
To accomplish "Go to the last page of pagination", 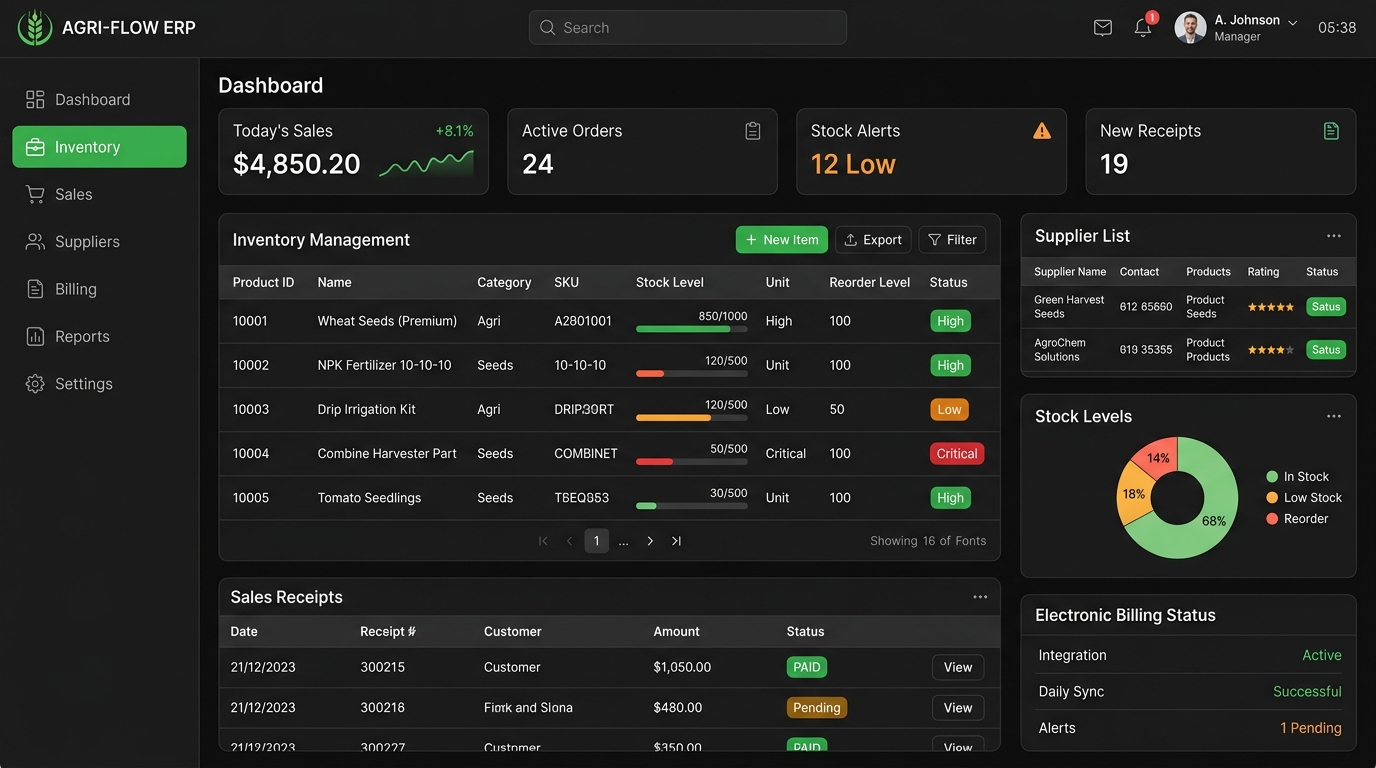I will (x=676, y=541).
